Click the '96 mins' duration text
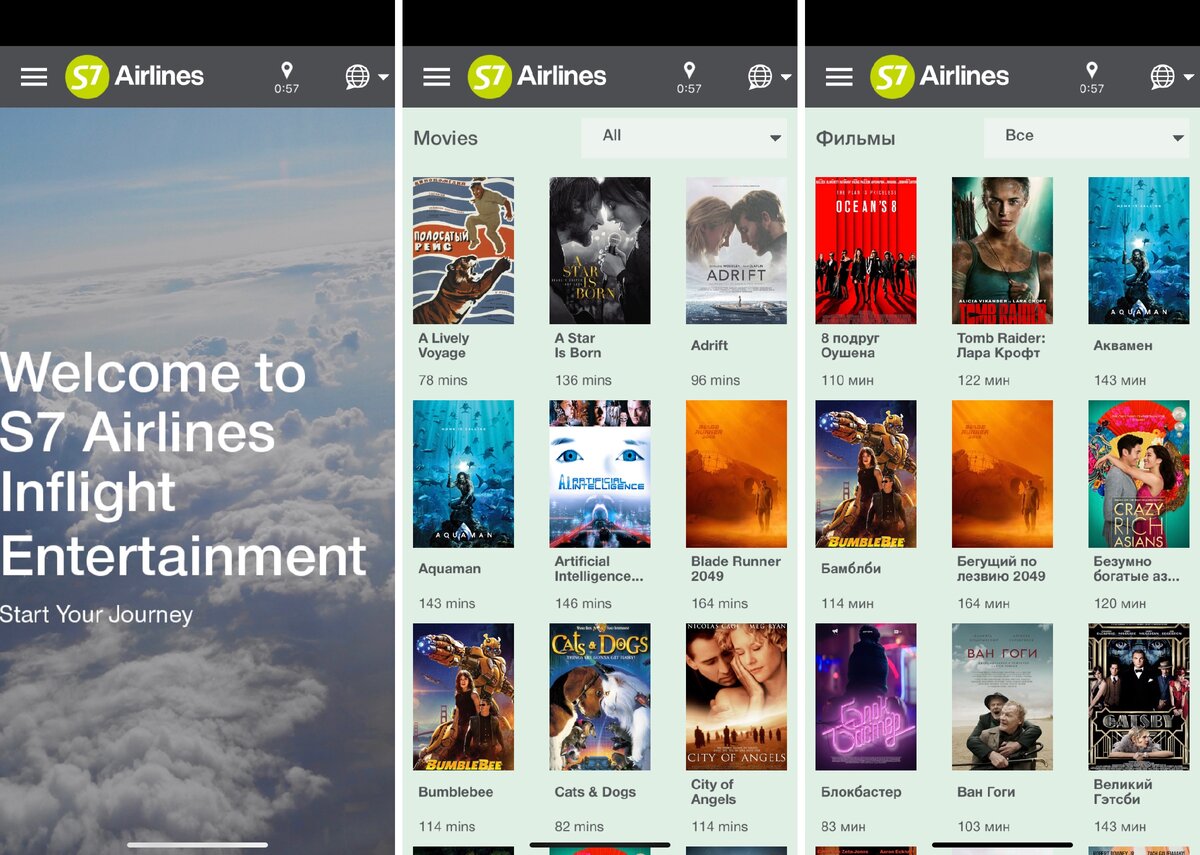This screenshot has width=1200, height=855. click(x=716, y=380)
